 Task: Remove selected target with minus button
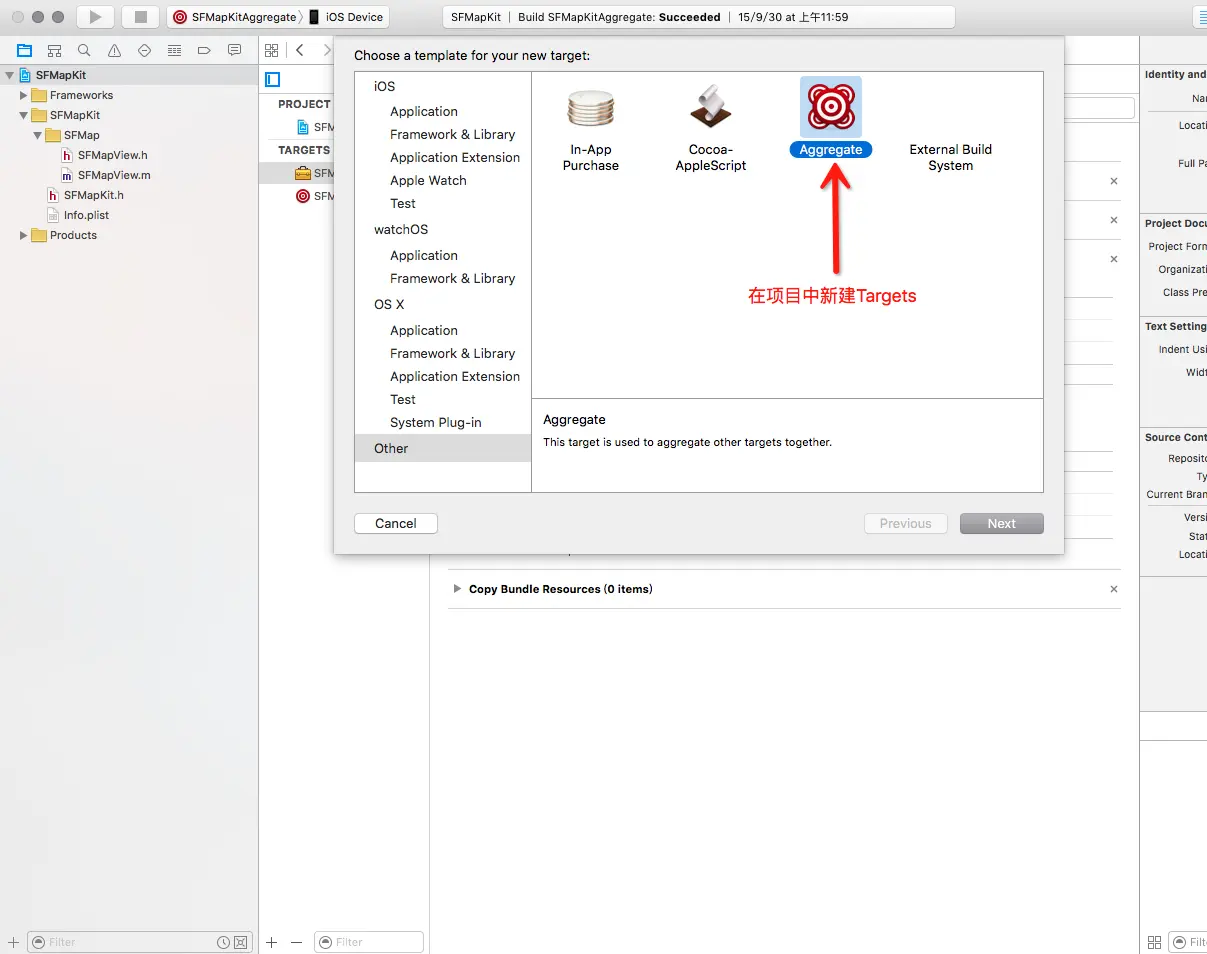[x=296, y=942]
